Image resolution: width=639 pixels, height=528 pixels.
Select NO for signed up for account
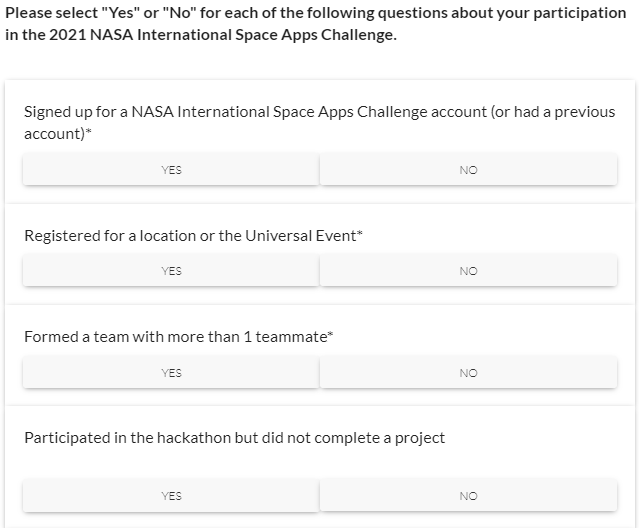click(x=468, y=170)
